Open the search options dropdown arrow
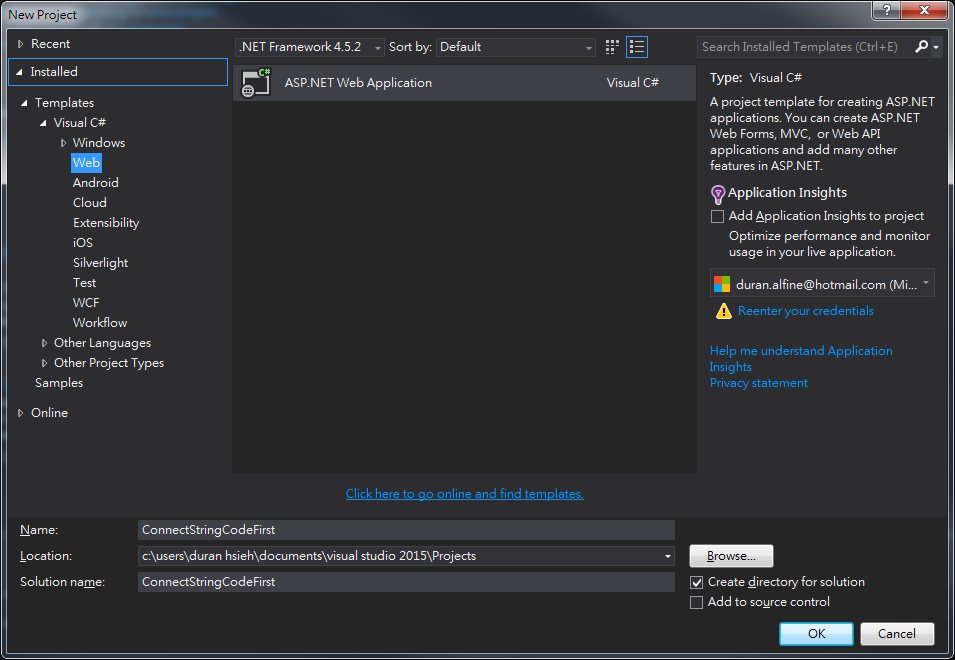The image size is (955, 660). click(x=936, y=47)
